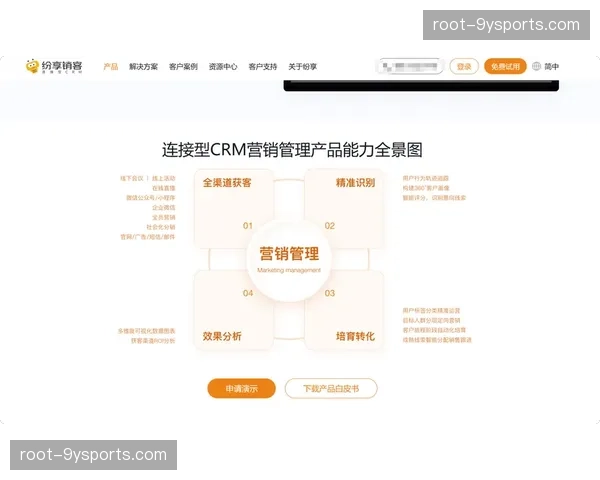
Task: Open the 简中 language selector
Action: [551, 67]
